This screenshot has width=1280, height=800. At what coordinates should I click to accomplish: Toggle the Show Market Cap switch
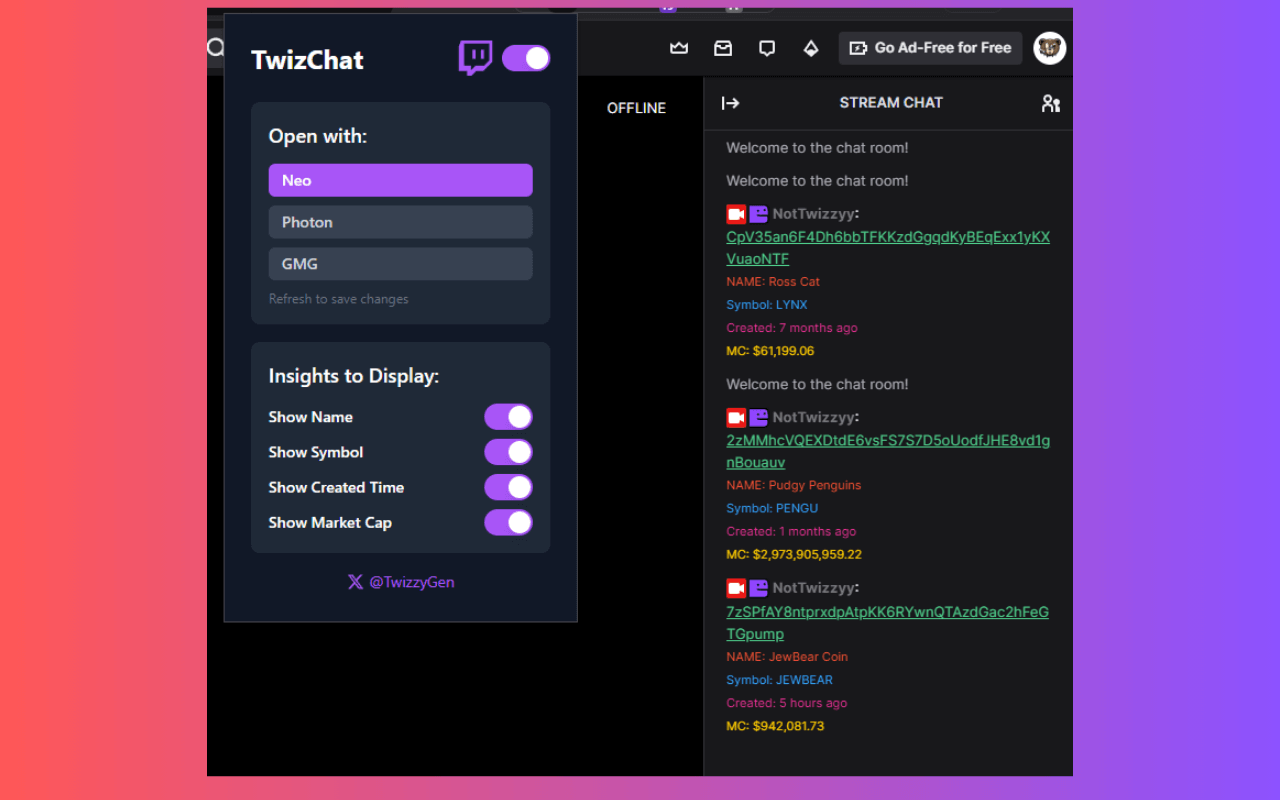pos(508,522)
